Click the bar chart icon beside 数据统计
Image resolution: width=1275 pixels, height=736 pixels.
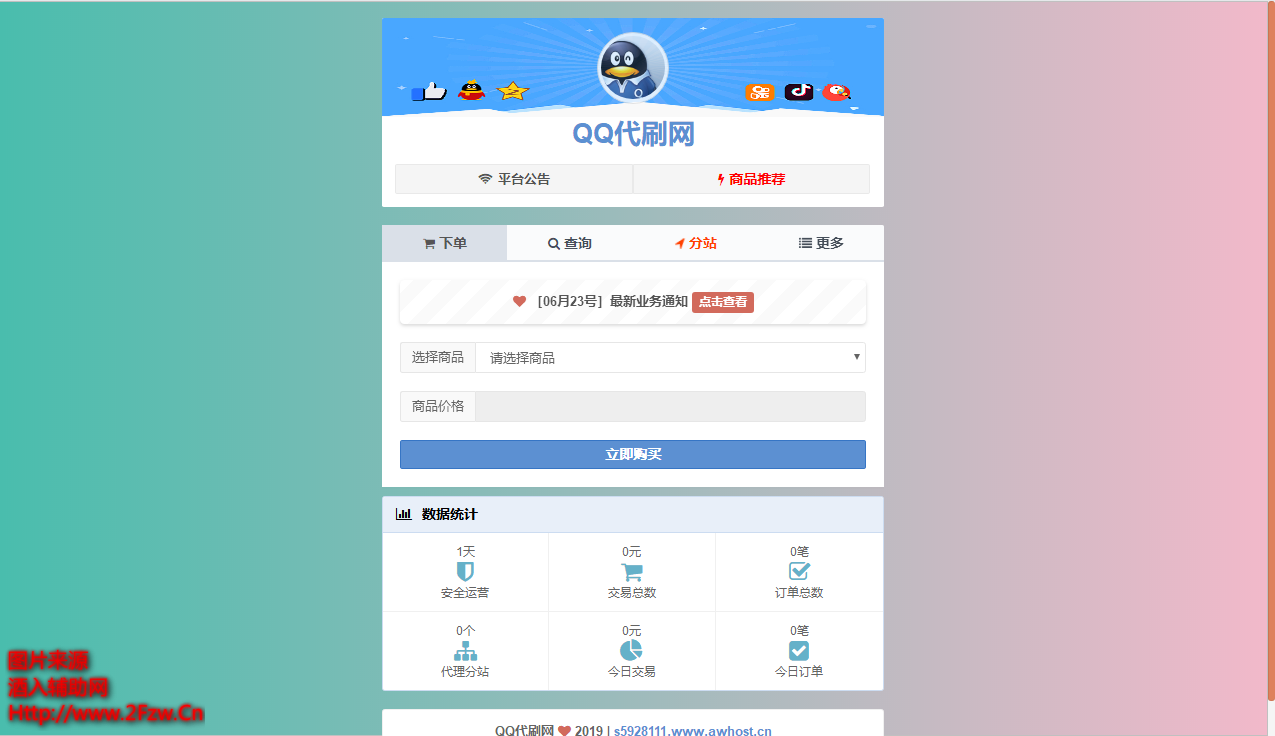click(x=404, y=514)
